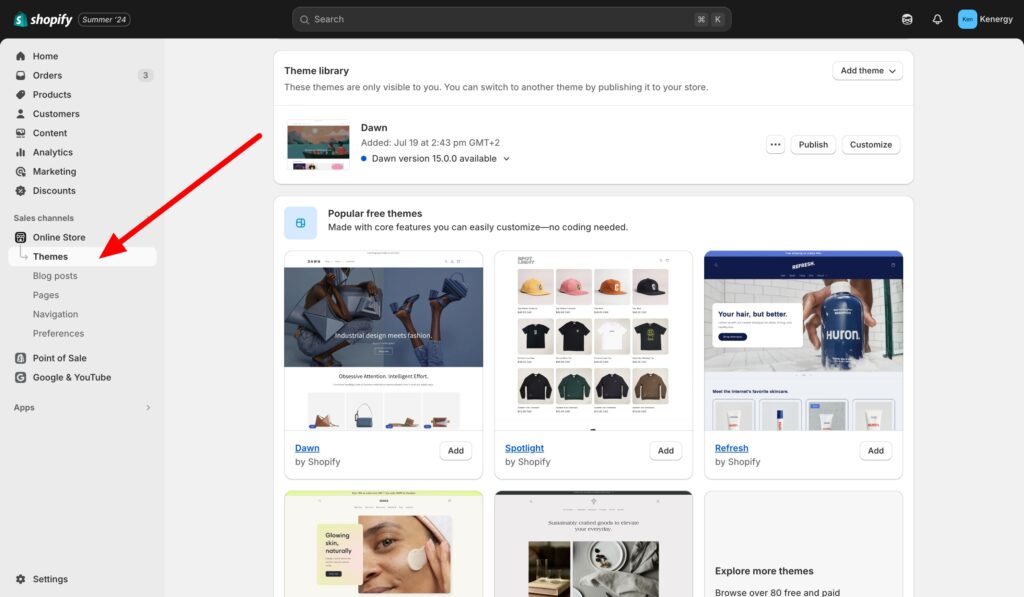The image size is (1024, 597).
Task: Click the Home icon in sidebar
Action: tap(20, 56)
